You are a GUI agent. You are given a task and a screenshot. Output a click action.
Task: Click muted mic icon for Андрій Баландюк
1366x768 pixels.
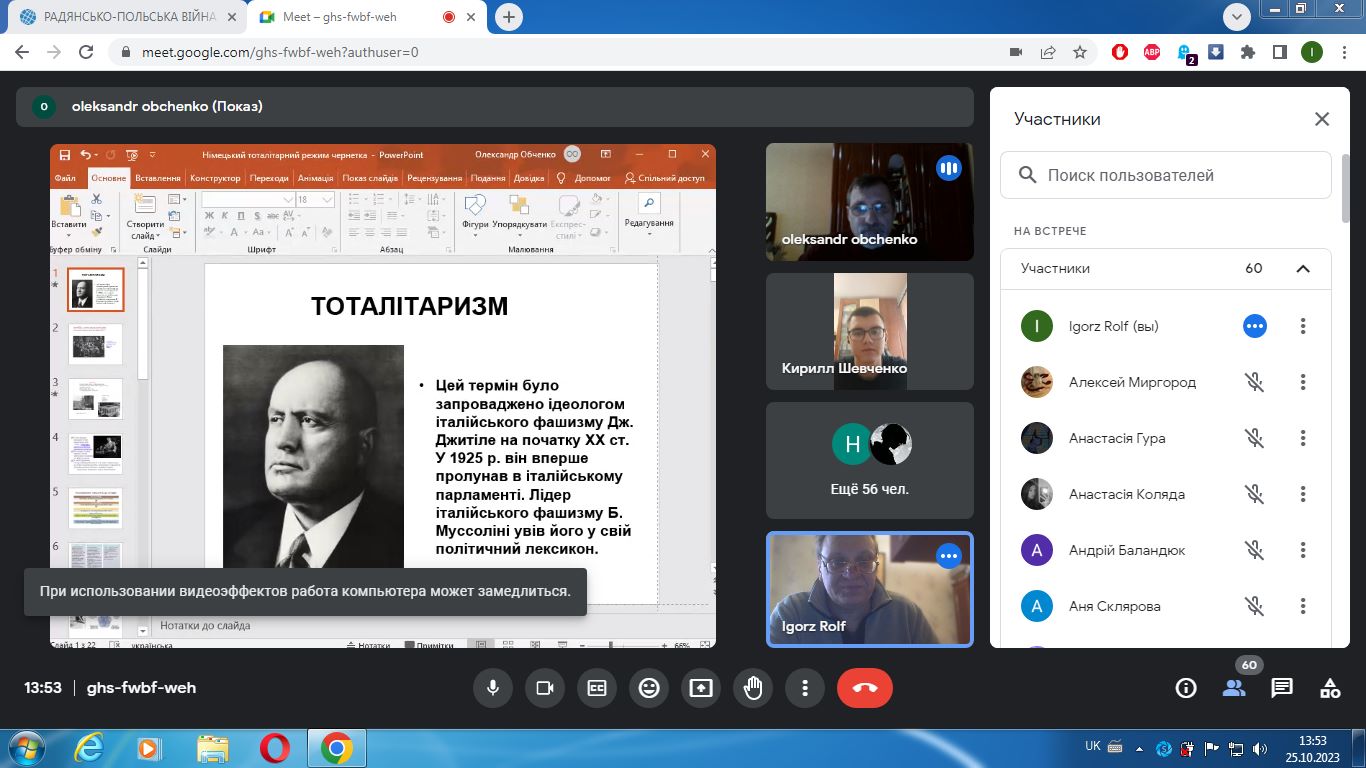pos(1254,550)
